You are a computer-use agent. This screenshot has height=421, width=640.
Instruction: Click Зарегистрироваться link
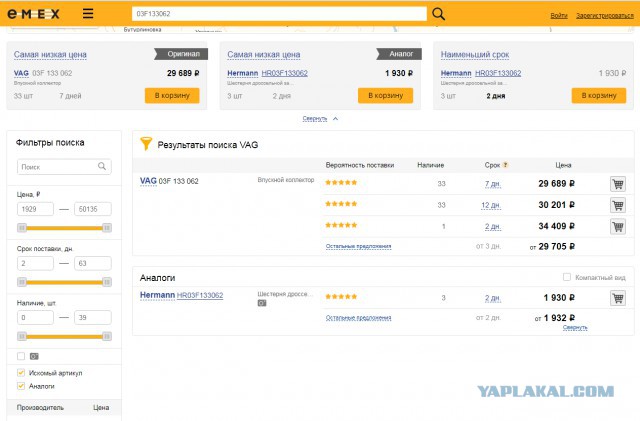click(x=604, y=16)
